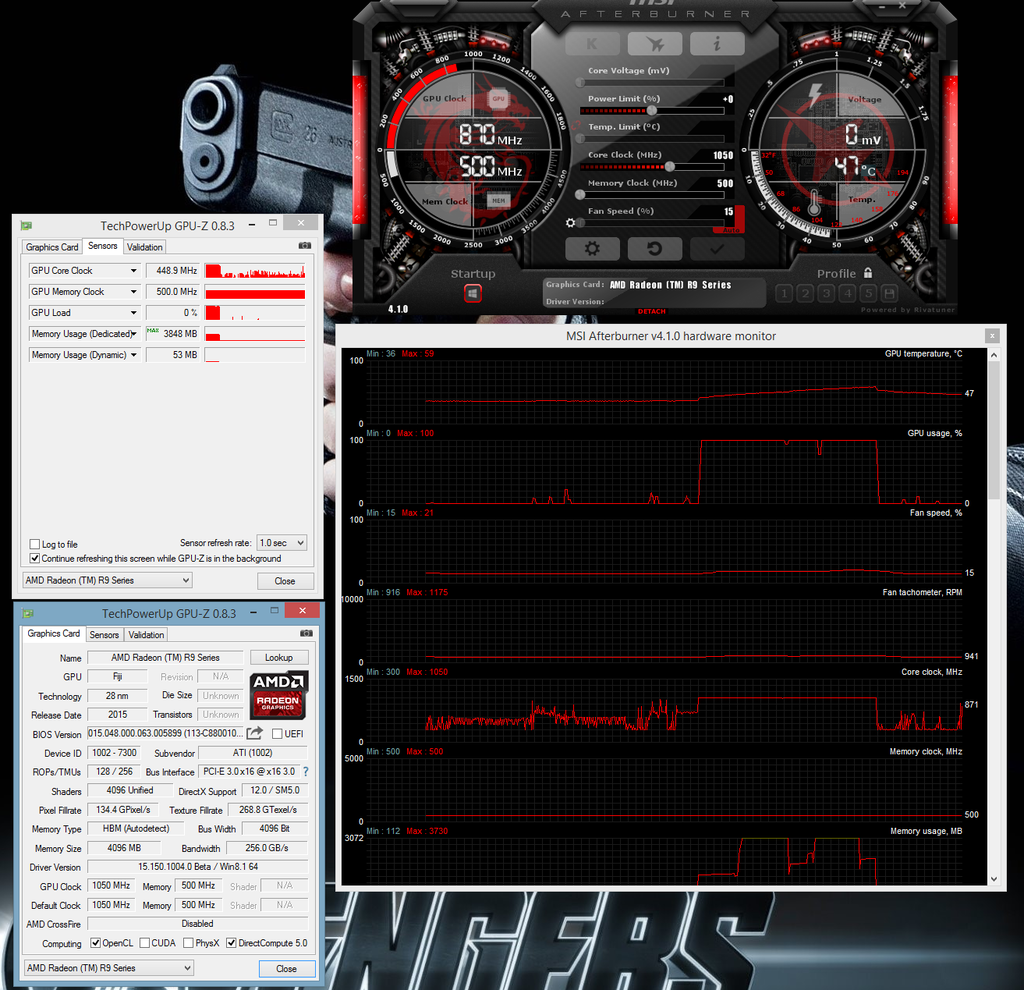Open the Sensor refresh rate dropdown

(281, 543)
